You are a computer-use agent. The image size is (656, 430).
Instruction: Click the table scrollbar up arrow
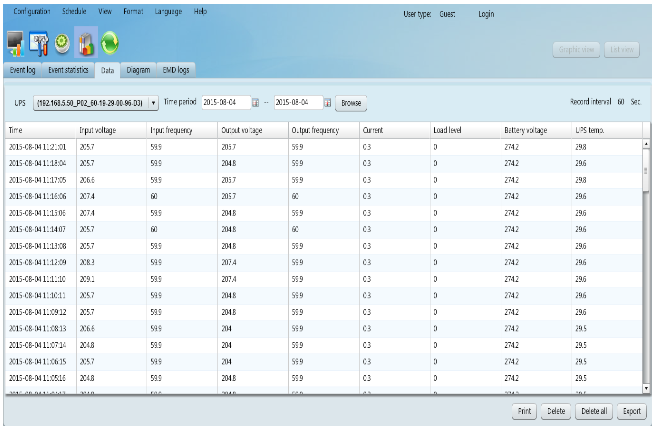point(646,143)
